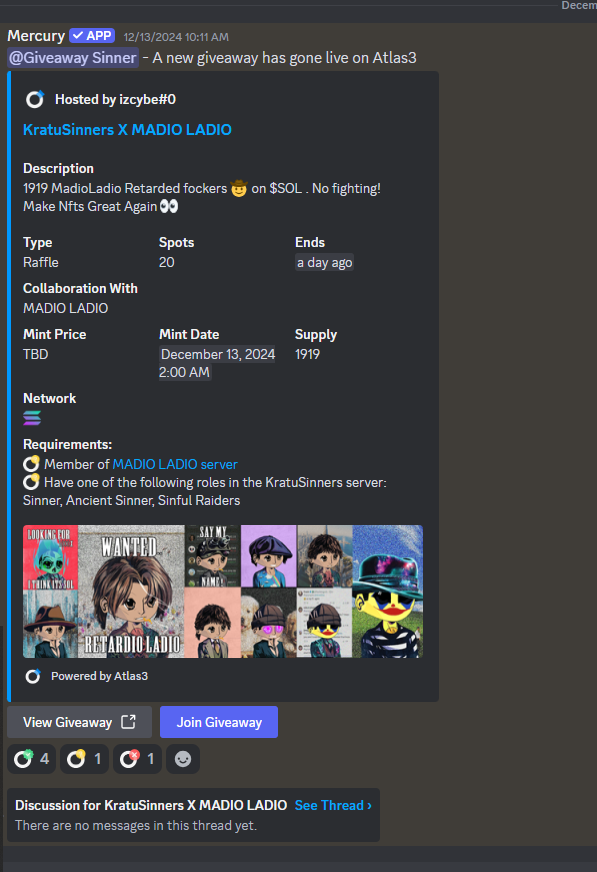Click 'Hosted by izcybe#0' text
The image size is (597, 872).
[x=115, y=100]
